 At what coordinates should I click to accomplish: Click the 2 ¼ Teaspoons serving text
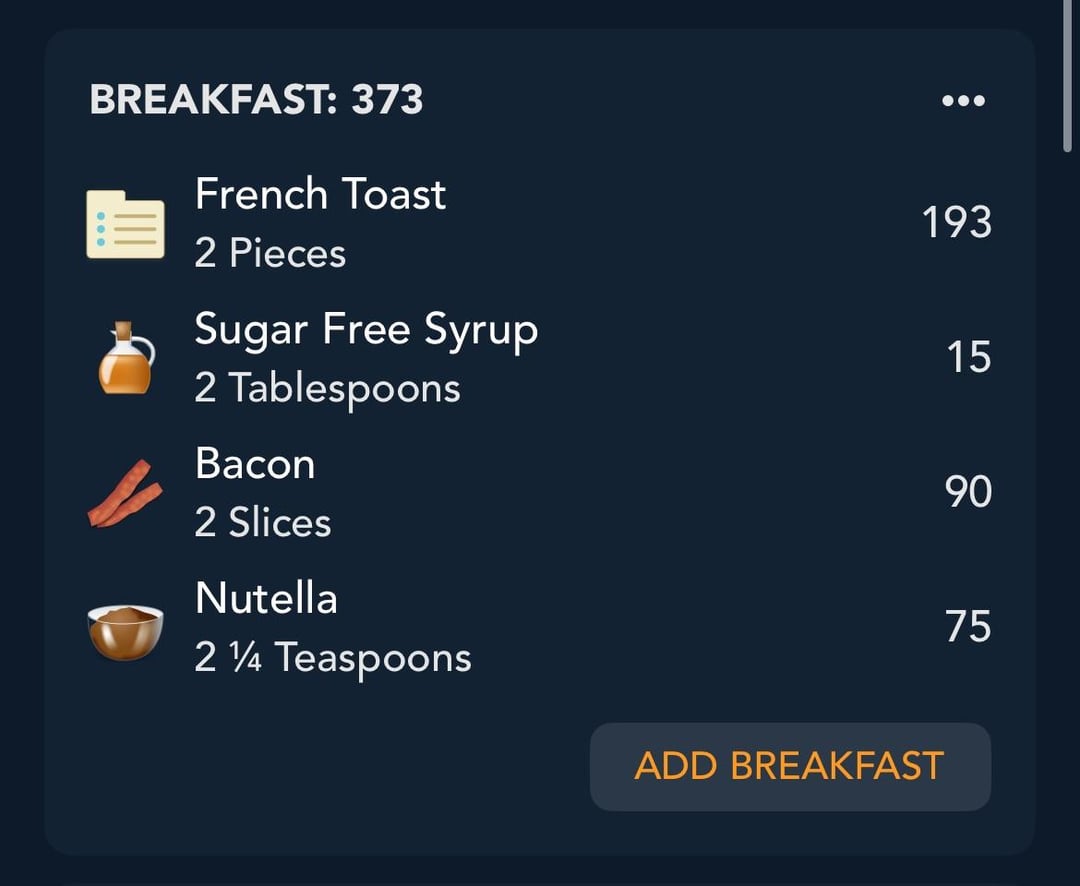tap(333, 659)
